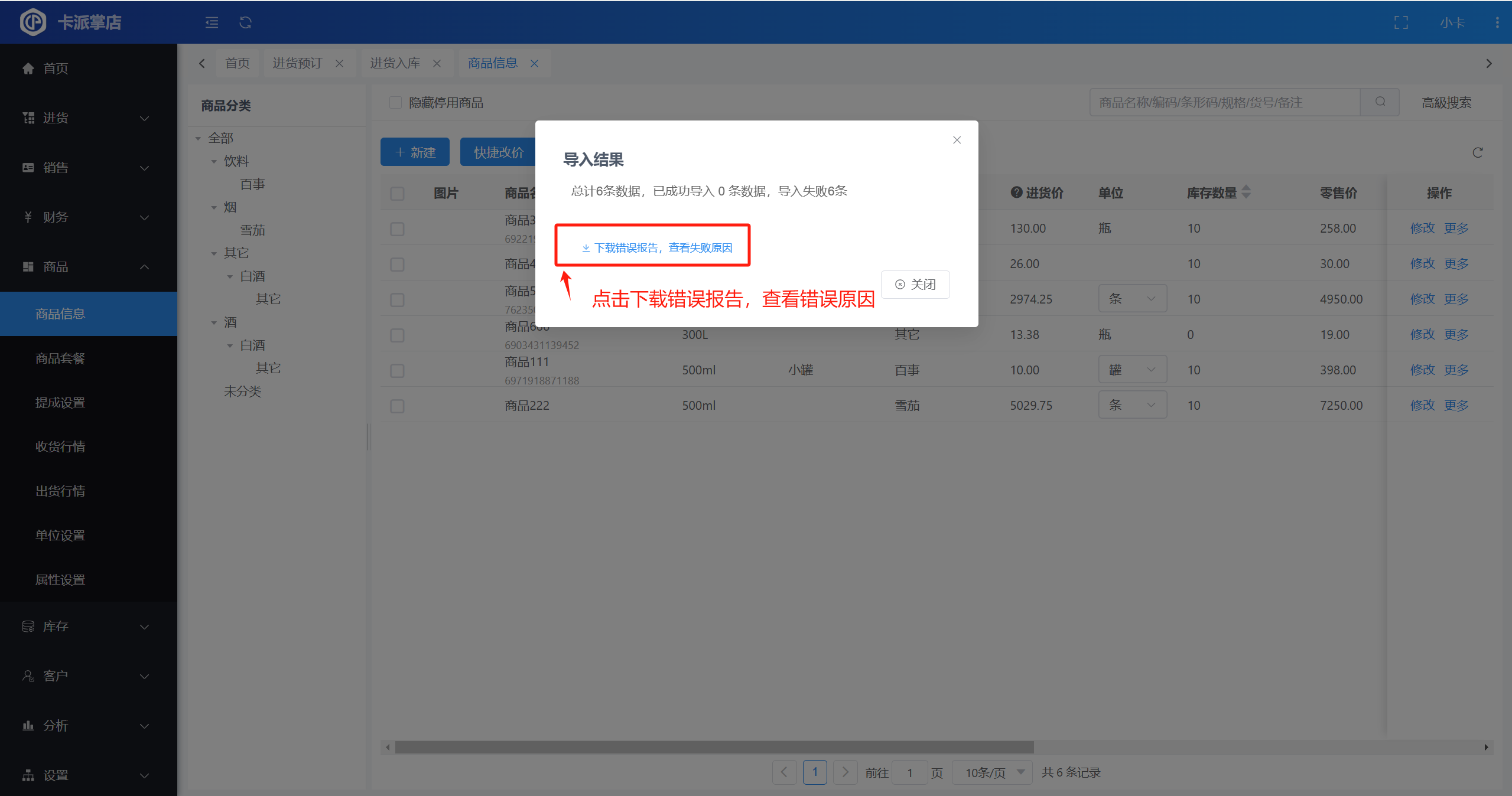
Task: Check the hide disabled products checkbox
Action: (x=395, y=103)
